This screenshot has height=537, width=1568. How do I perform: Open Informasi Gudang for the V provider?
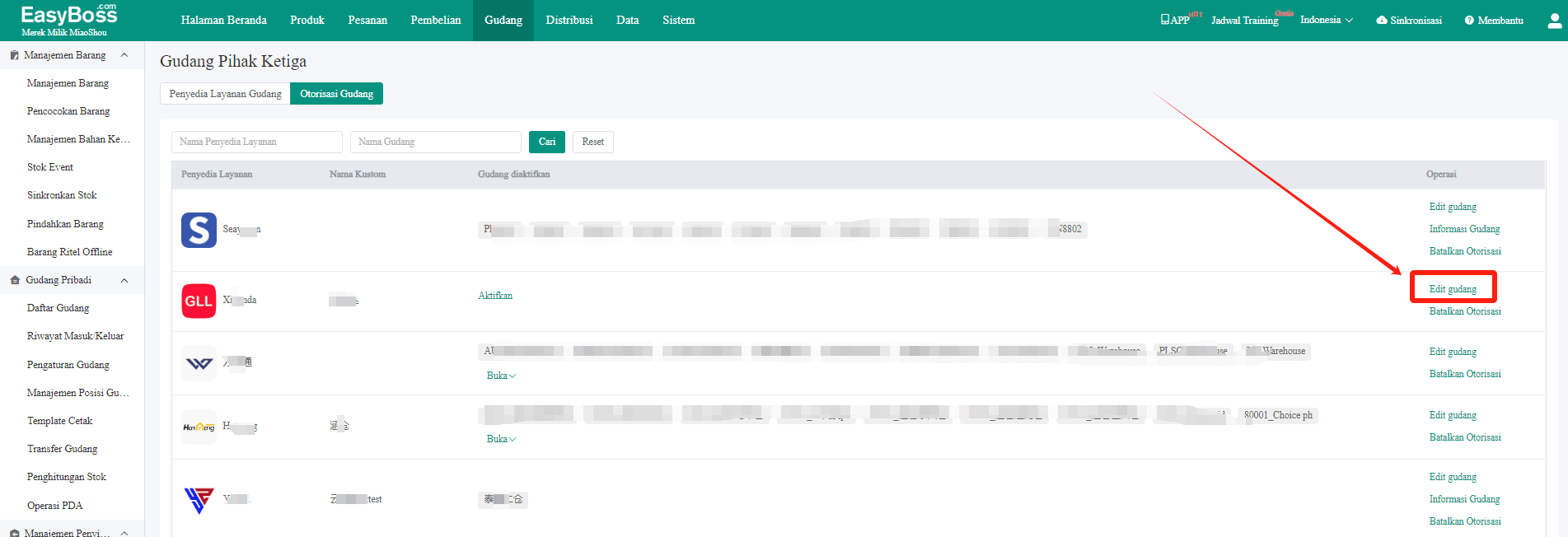[1464, 499]
